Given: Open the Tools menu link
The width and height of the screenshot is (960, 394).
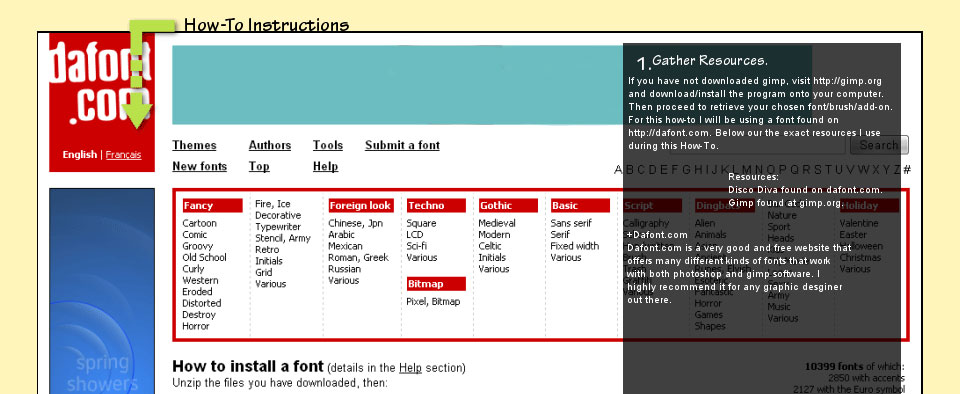Looking at the screenshot, I should [328, 145].
